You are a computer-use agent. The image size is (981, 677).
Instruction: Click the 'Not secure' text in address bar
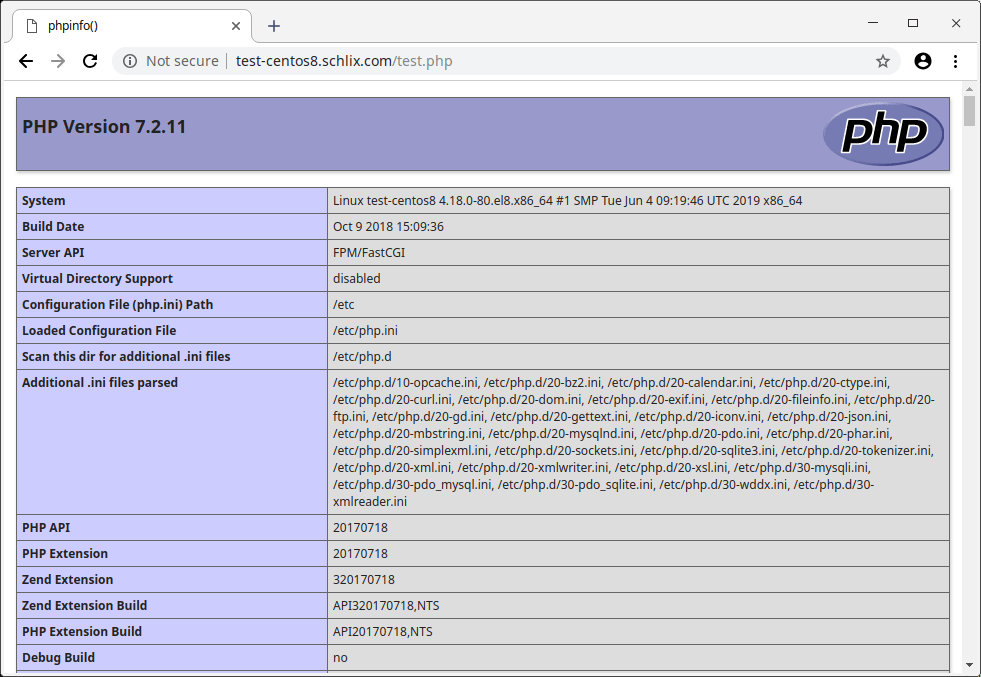pyautogui.click(x=182, y=61)
